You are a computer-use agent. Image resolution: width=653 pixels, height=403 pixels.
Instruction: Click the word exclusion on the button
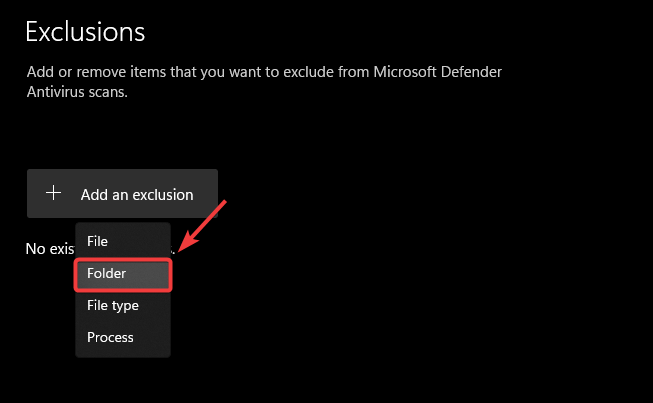point(161,194)
